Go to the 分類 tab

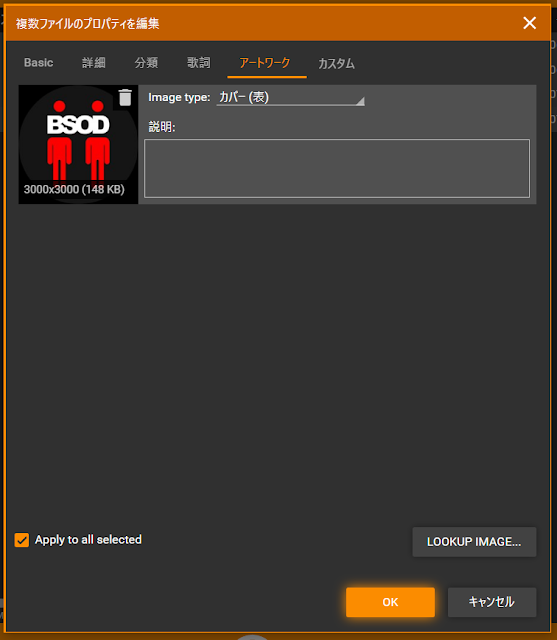pos(146,63)
